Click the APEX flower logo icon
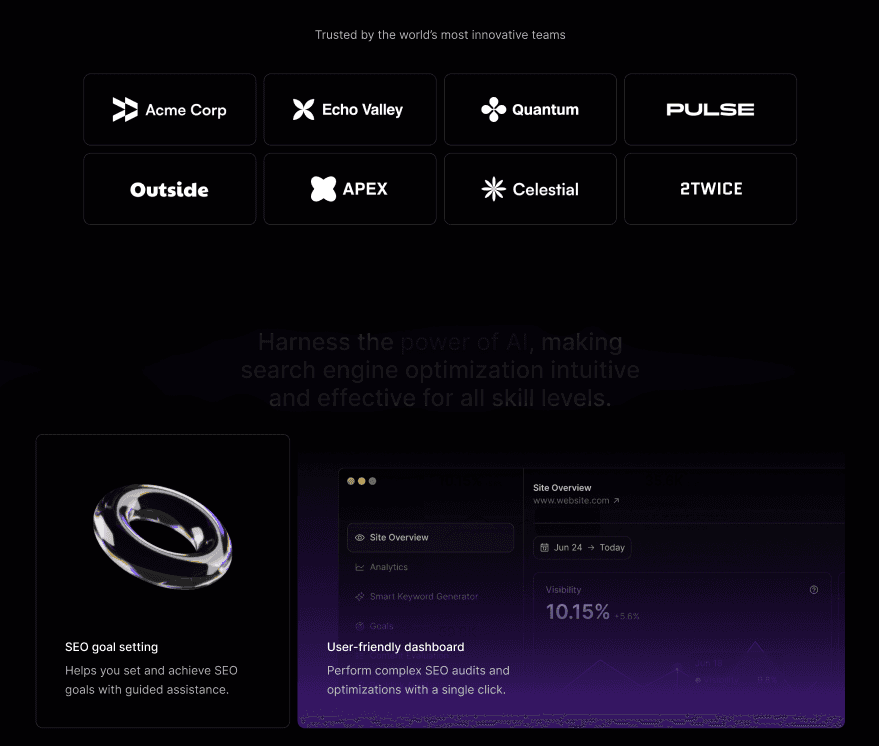The height and width of the screenshot is (746, 879). (x=323, y=188)
